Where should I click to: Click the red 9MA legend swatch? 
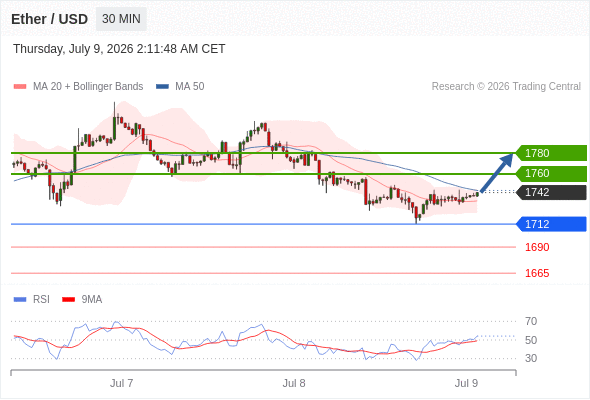68,300
